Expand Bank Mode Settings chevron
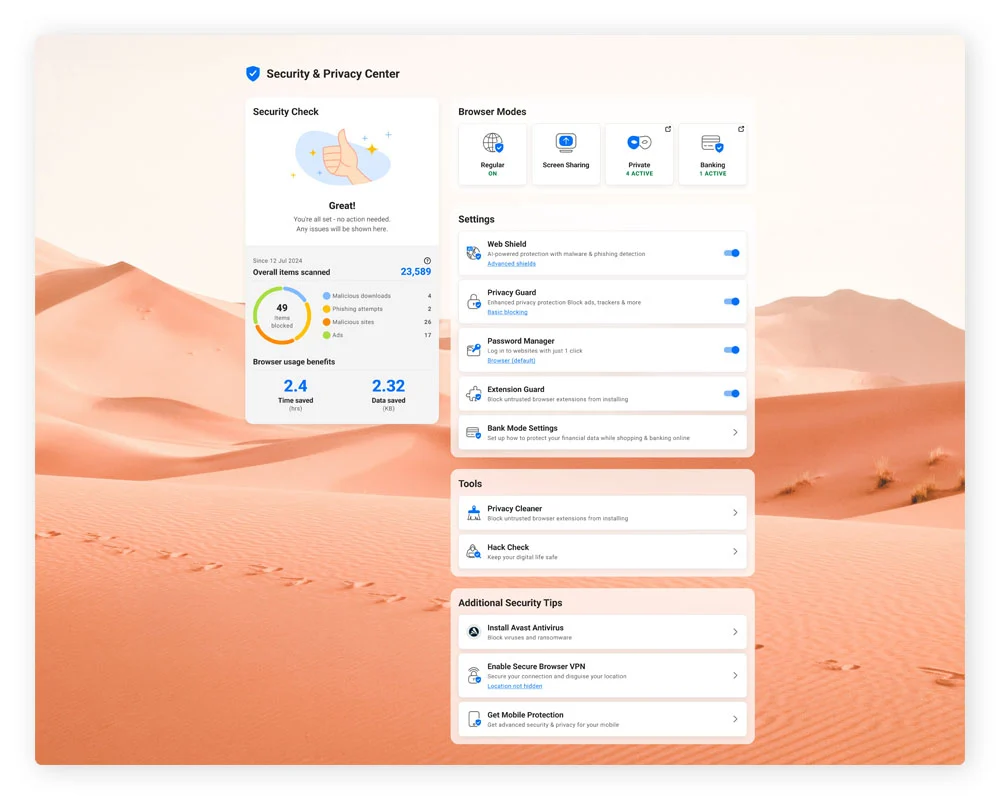 (735, 433)
